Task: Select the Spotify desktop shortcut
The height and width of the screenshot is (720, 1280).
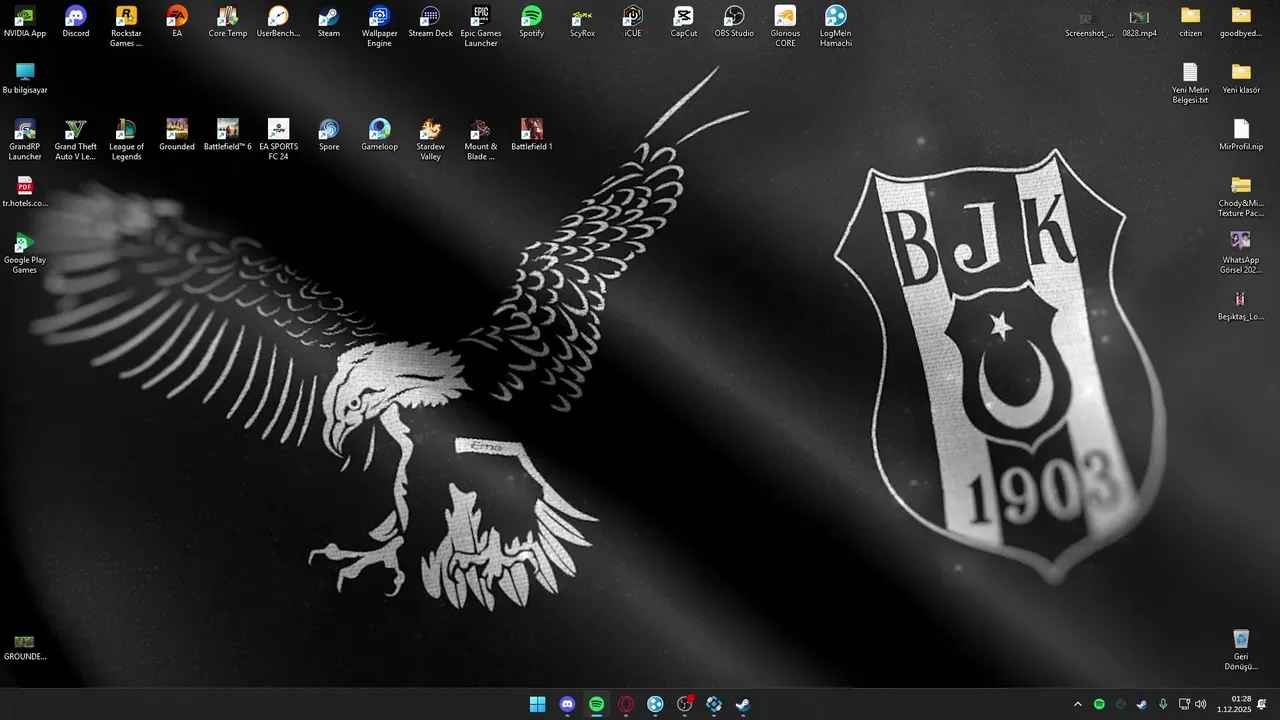Action: tap(532, 22)
